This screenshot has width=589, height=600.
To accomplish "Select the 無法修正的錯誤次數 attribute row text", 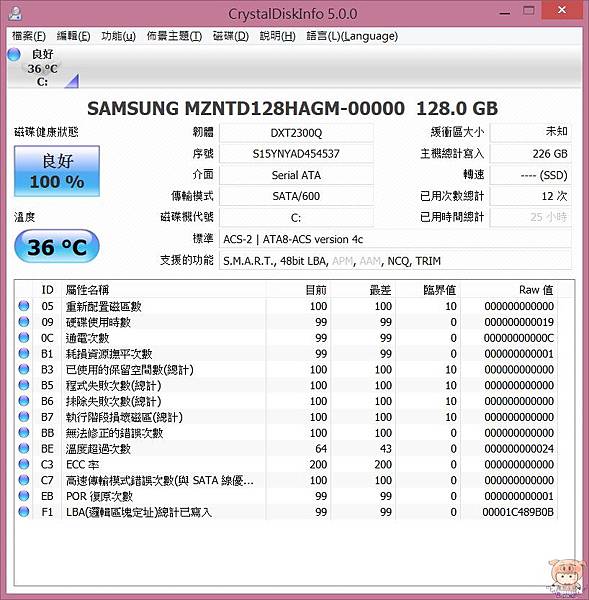I will coord(114,433).
